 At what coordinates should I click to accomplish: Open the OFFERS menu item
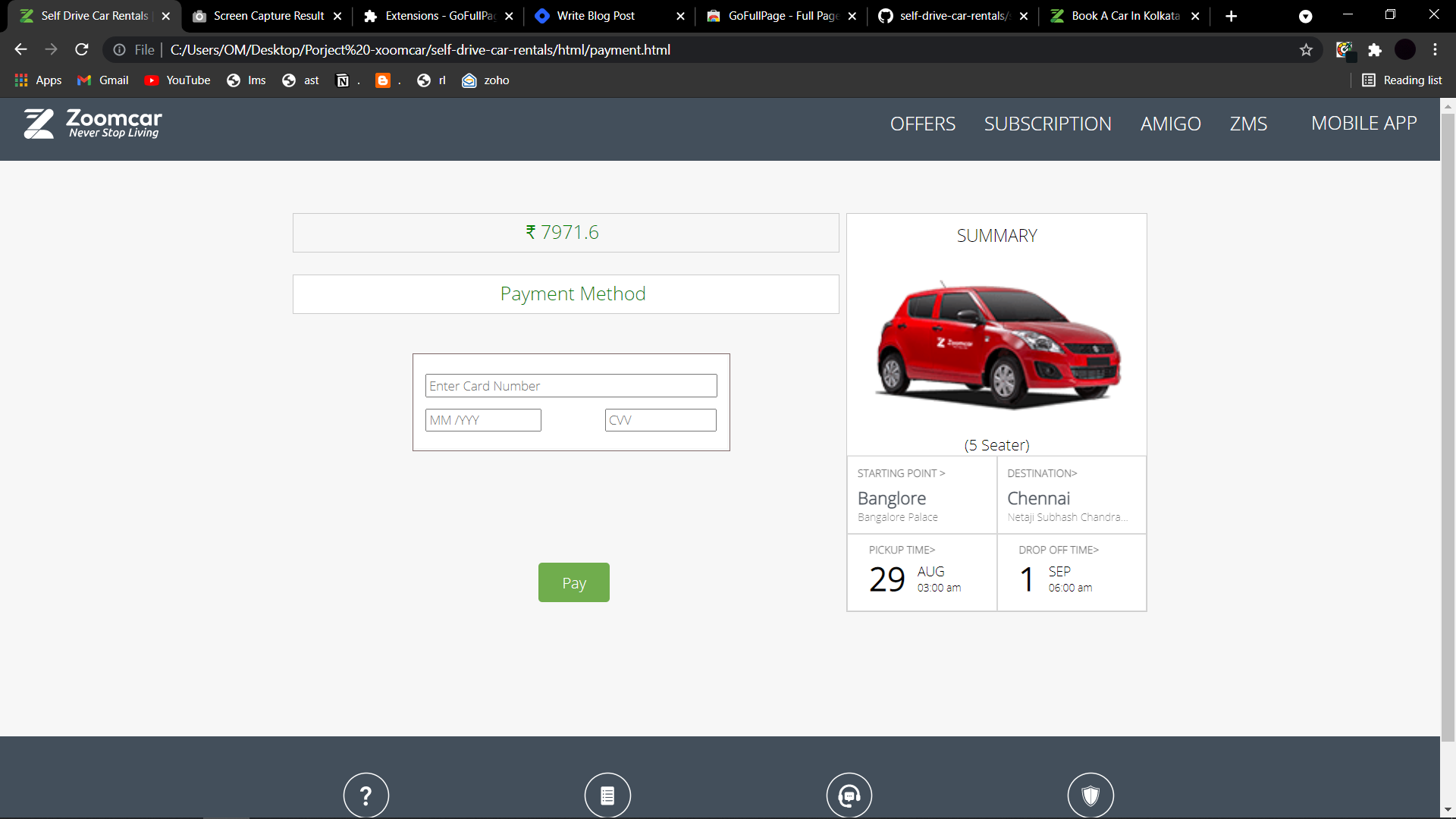tap(922, 124)
